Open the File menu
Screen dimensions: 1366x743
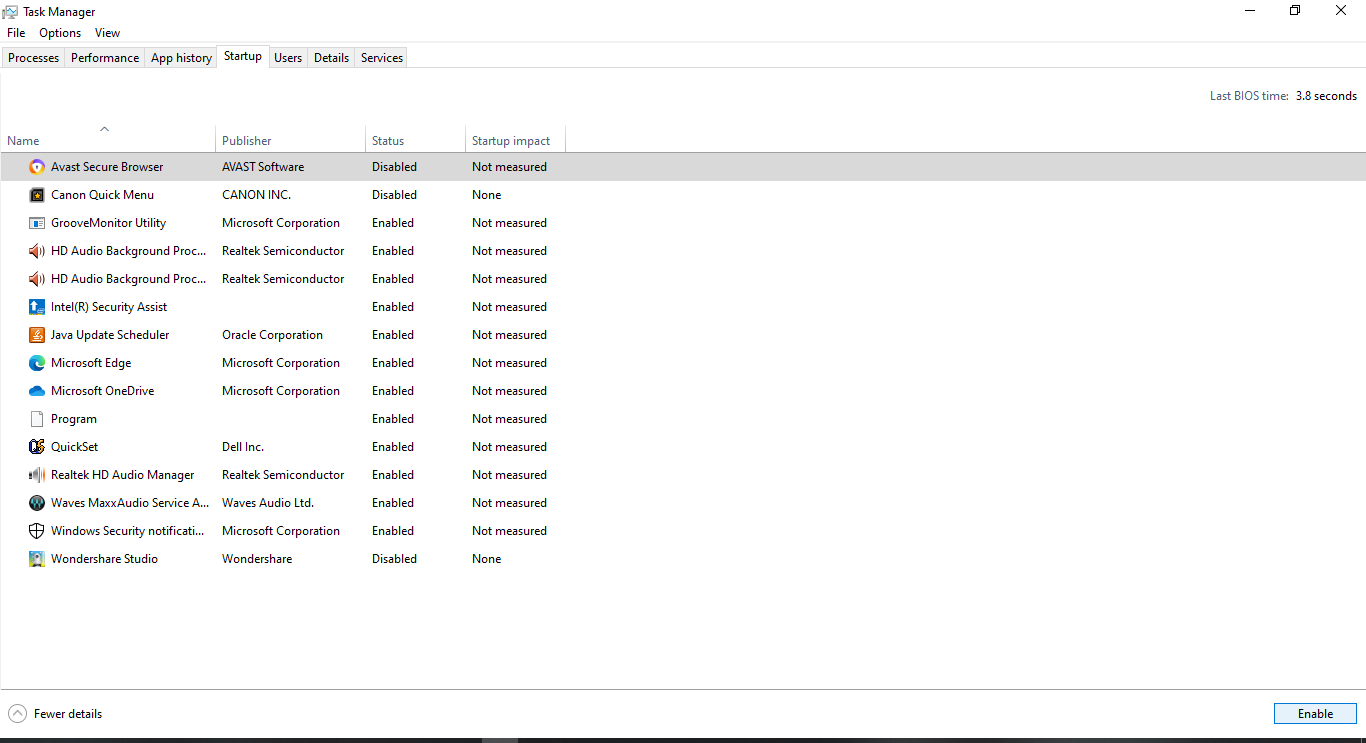coord(16,33)
